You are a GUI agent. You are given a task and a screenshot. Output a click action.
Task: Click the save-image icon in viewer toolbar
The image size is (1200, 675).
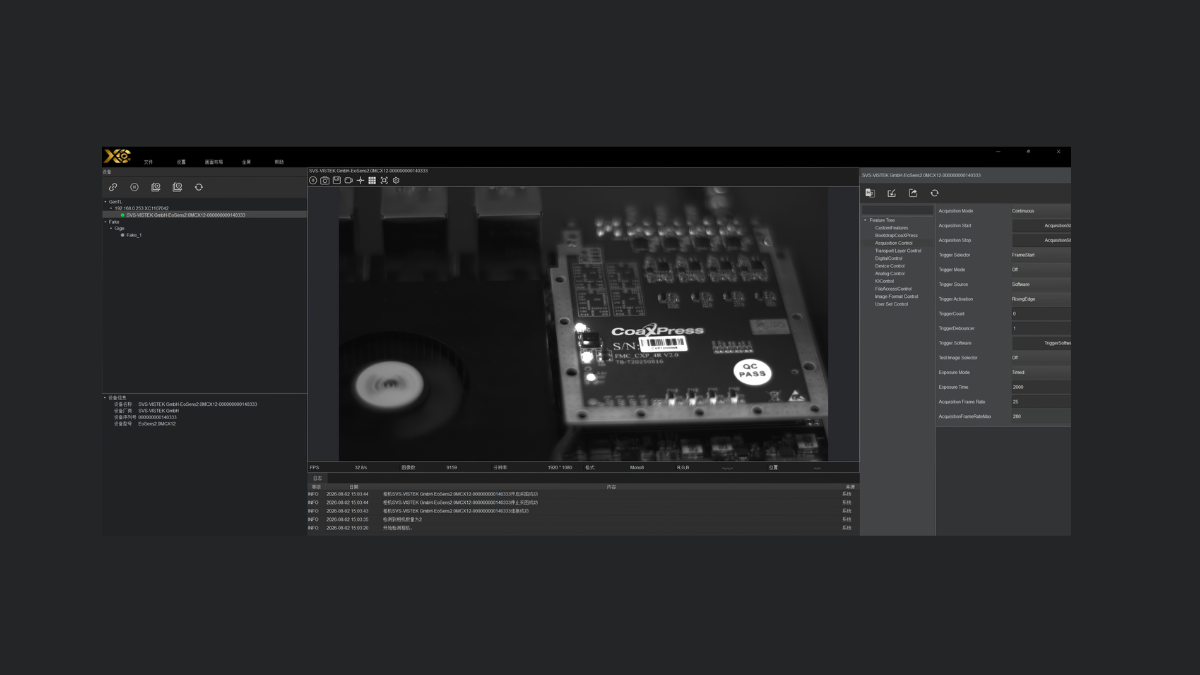pos(337,180)
